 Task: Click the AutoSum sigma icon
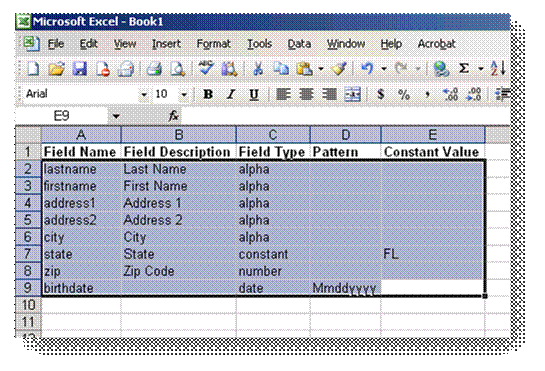click(464, 68)
